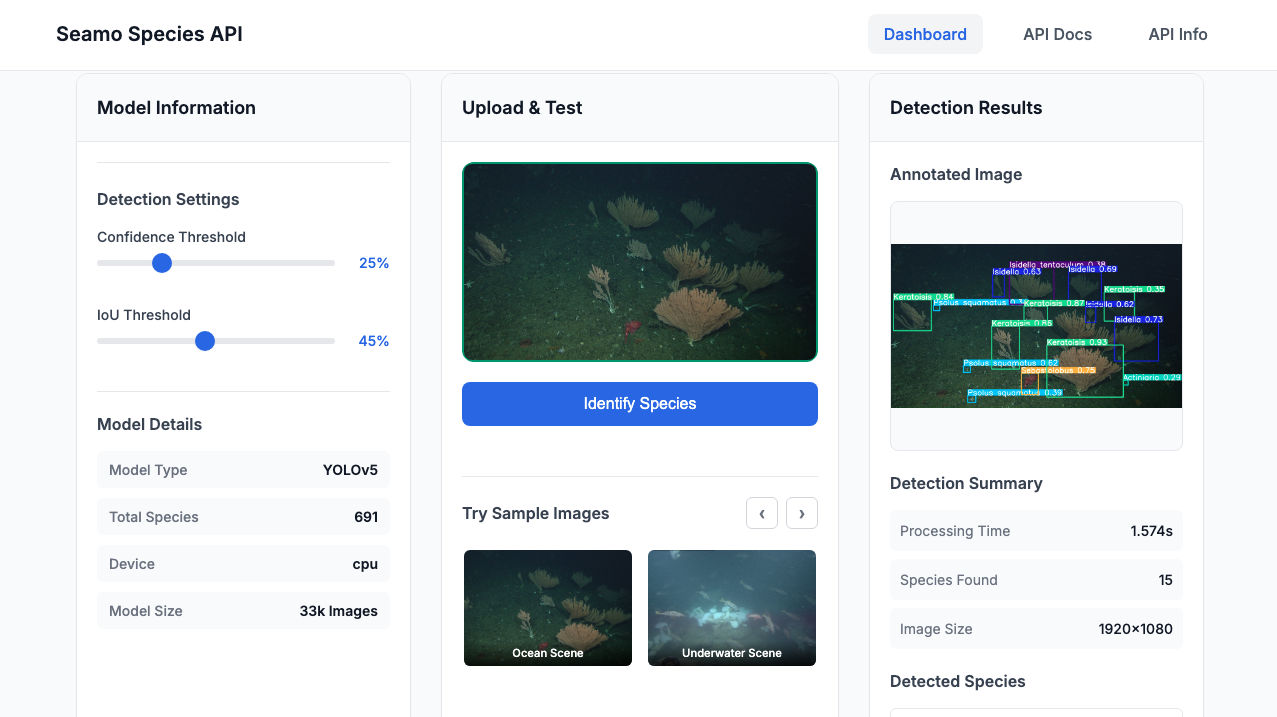This screenshot has width=1277, height=717.
Task: Select the Underwater Scene sample image
Action: pos(732,607)
